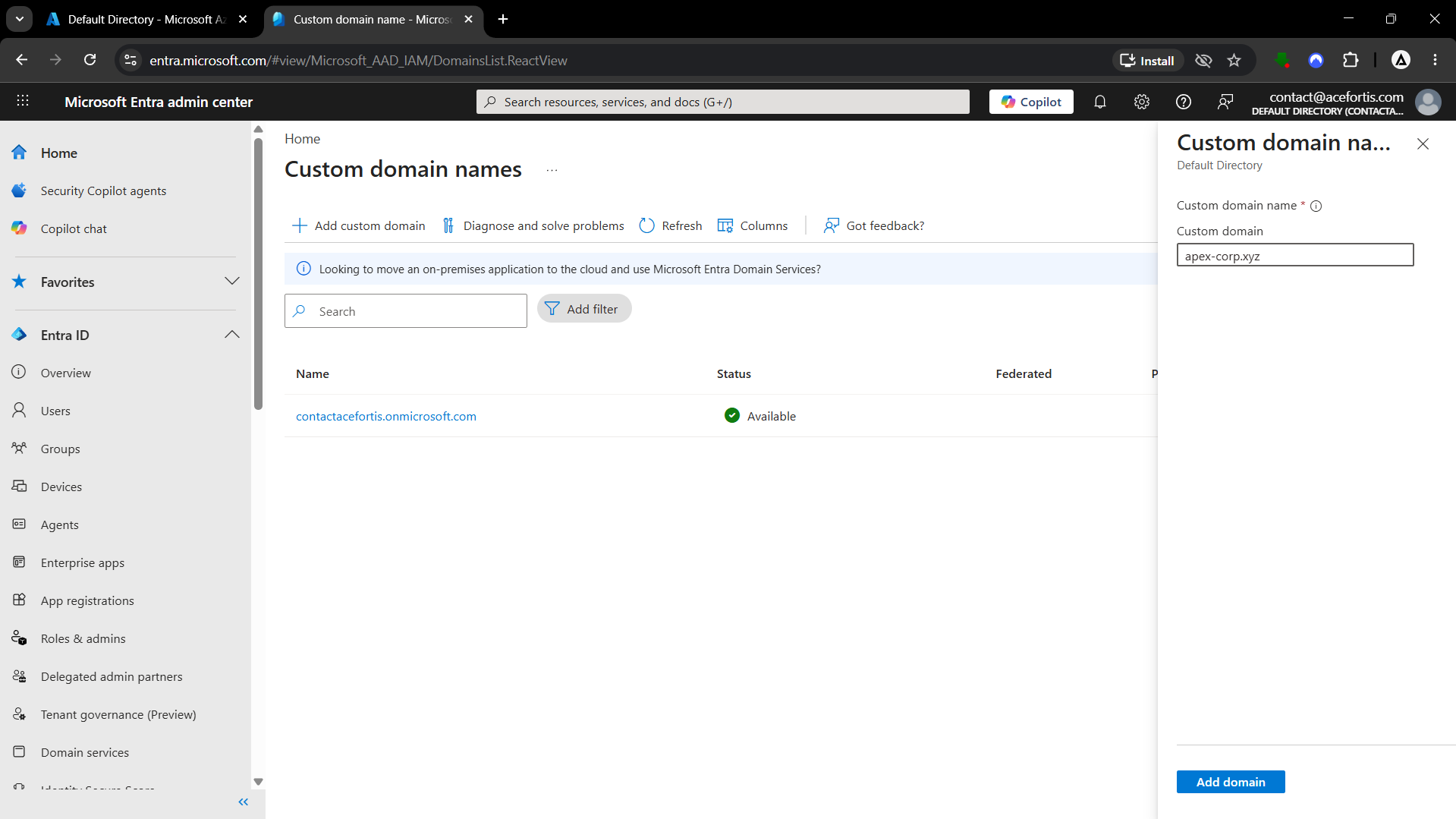Click the Home breadcrumb link
Screen dimensions: 1456x819
pyautogui.click(x=302, y=139)
